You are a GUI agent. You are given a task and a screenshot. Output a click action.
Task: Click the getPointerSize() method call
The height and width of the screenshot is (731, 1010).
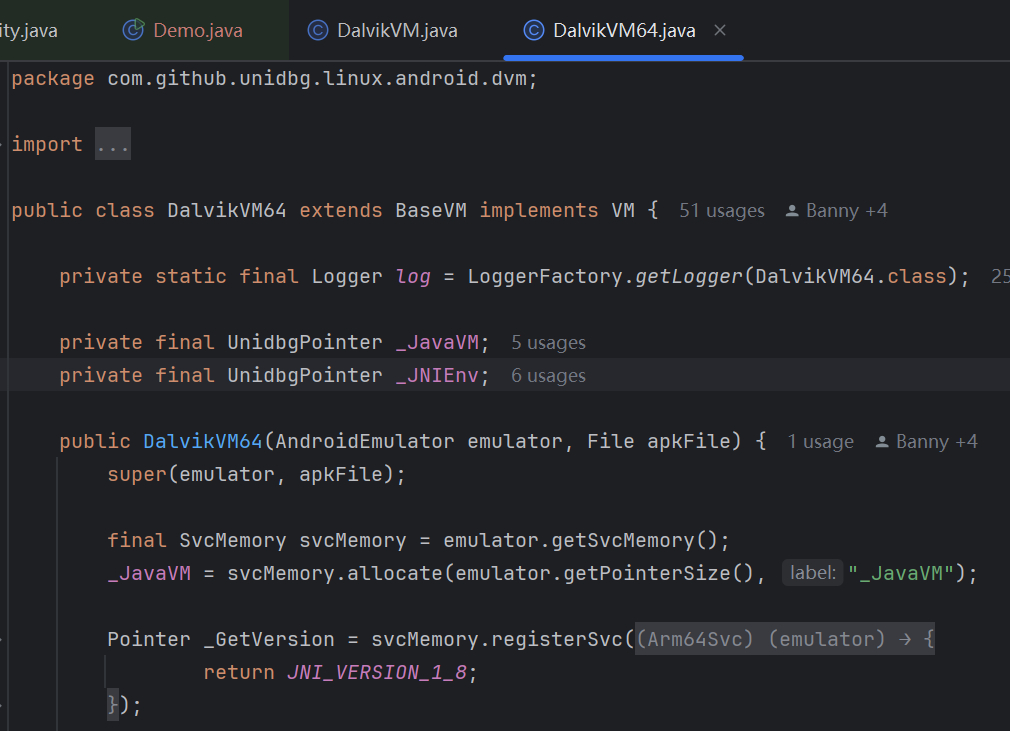[x=658, y=573]
